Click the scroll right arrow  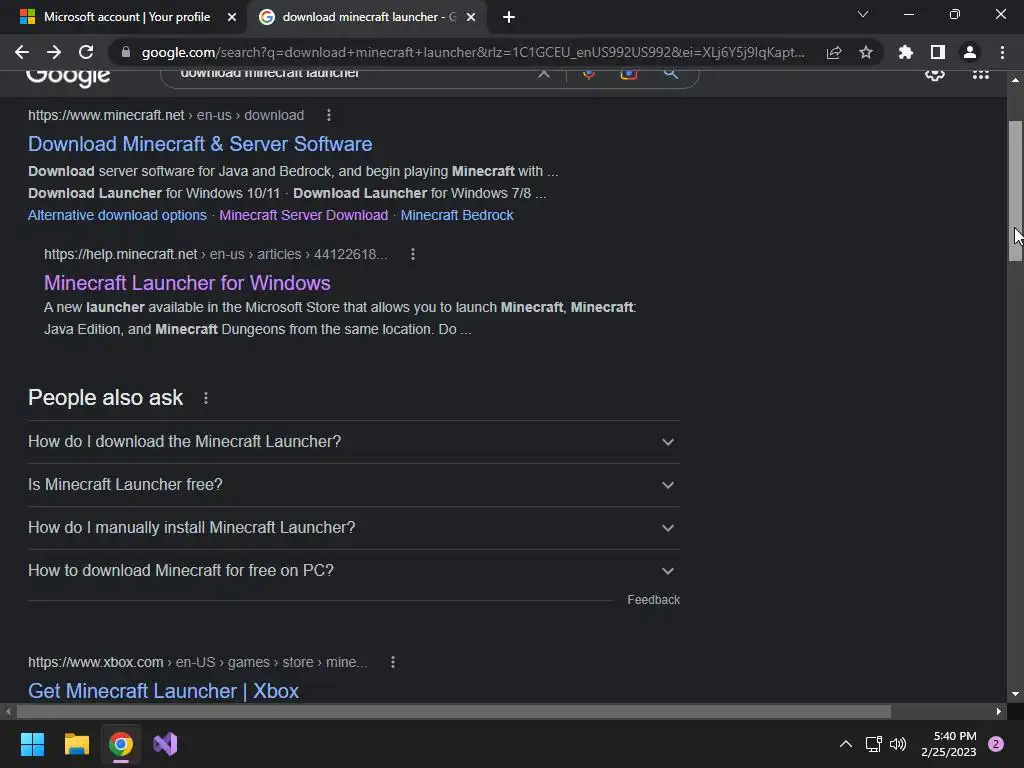tap(999, 711)
